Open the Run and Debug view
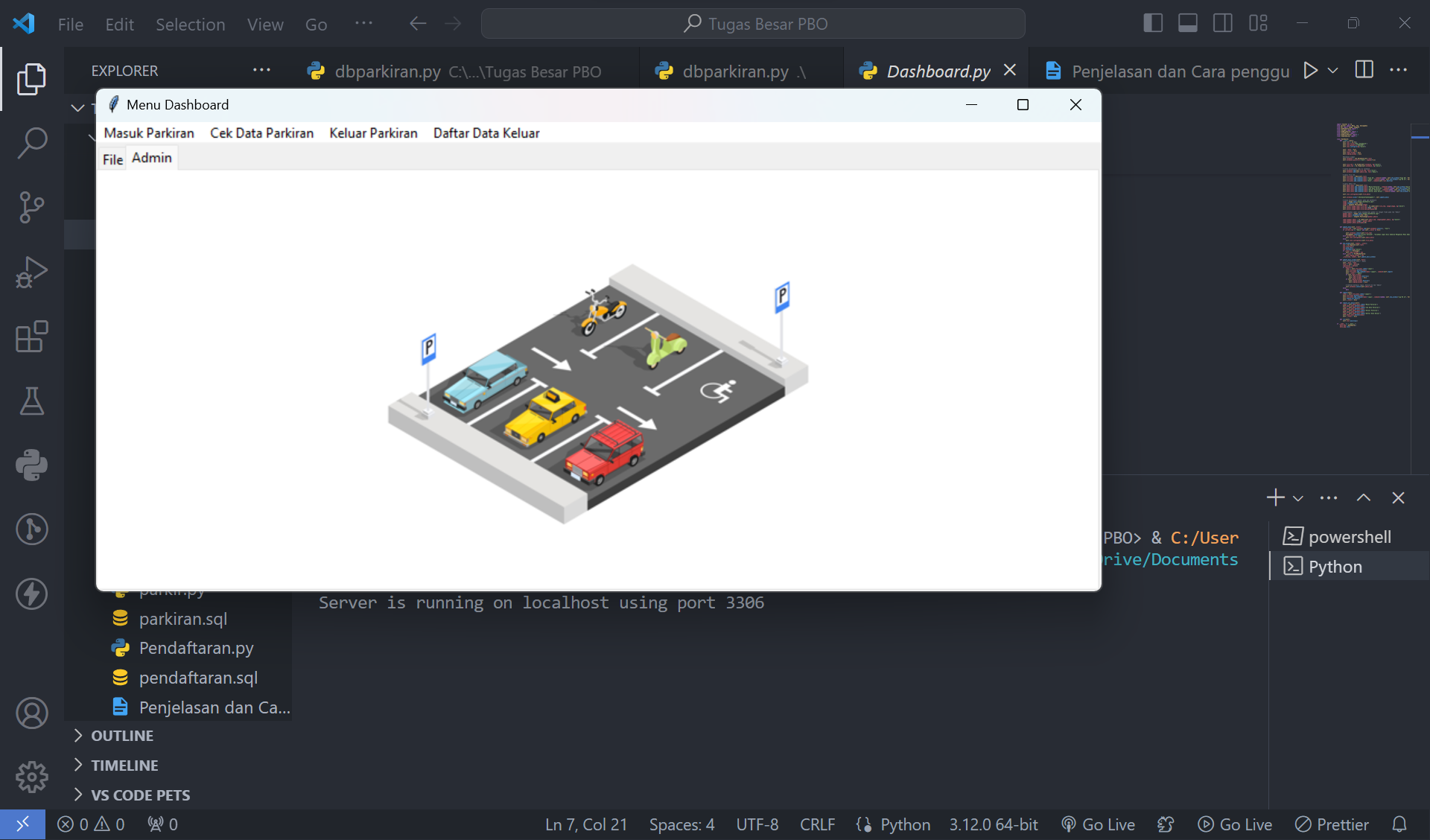1430x840 pixels. tap(31, 272)
